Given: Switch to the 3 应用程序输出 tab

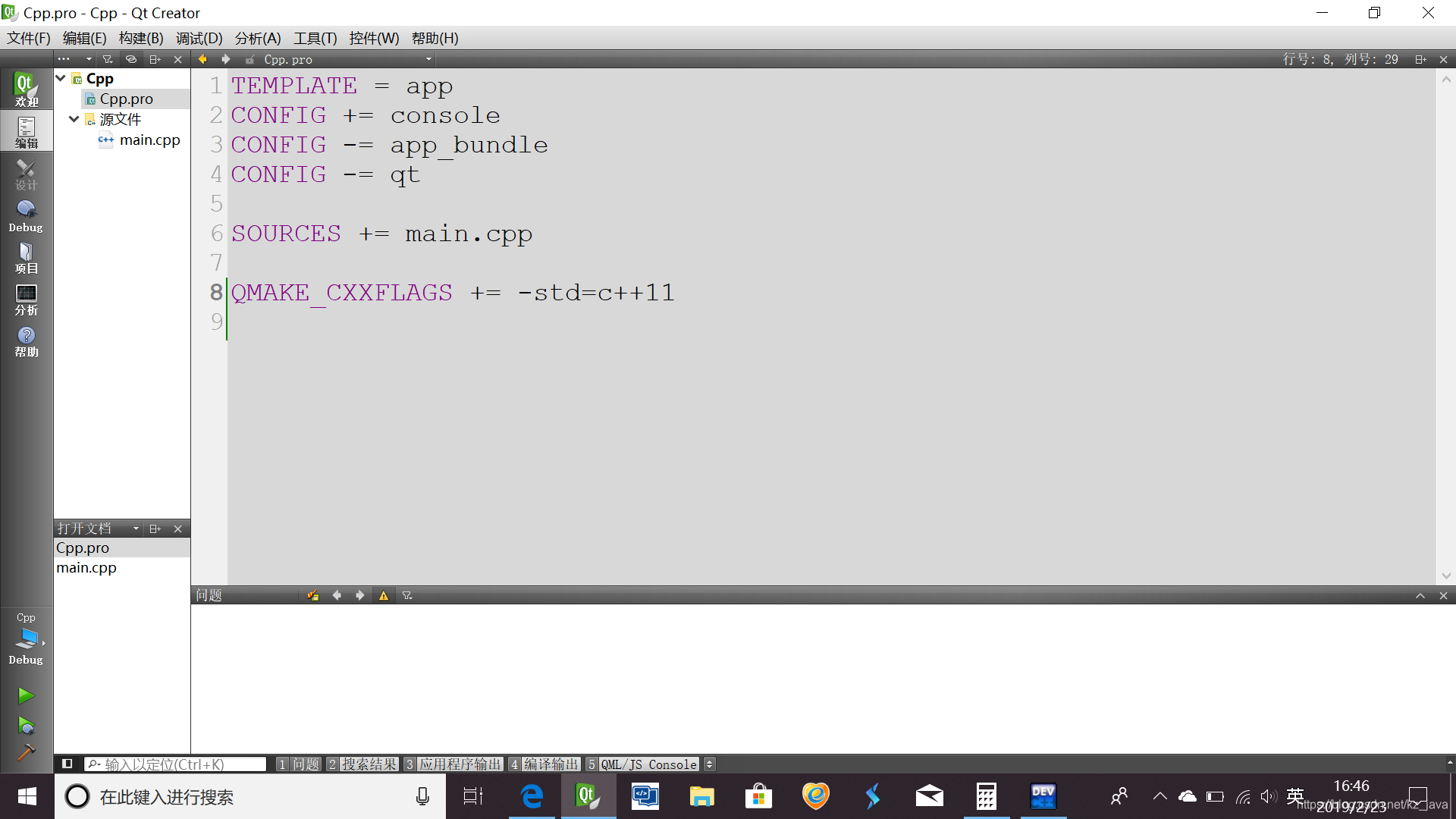Looking at the screenshot, I should [453, 764].
